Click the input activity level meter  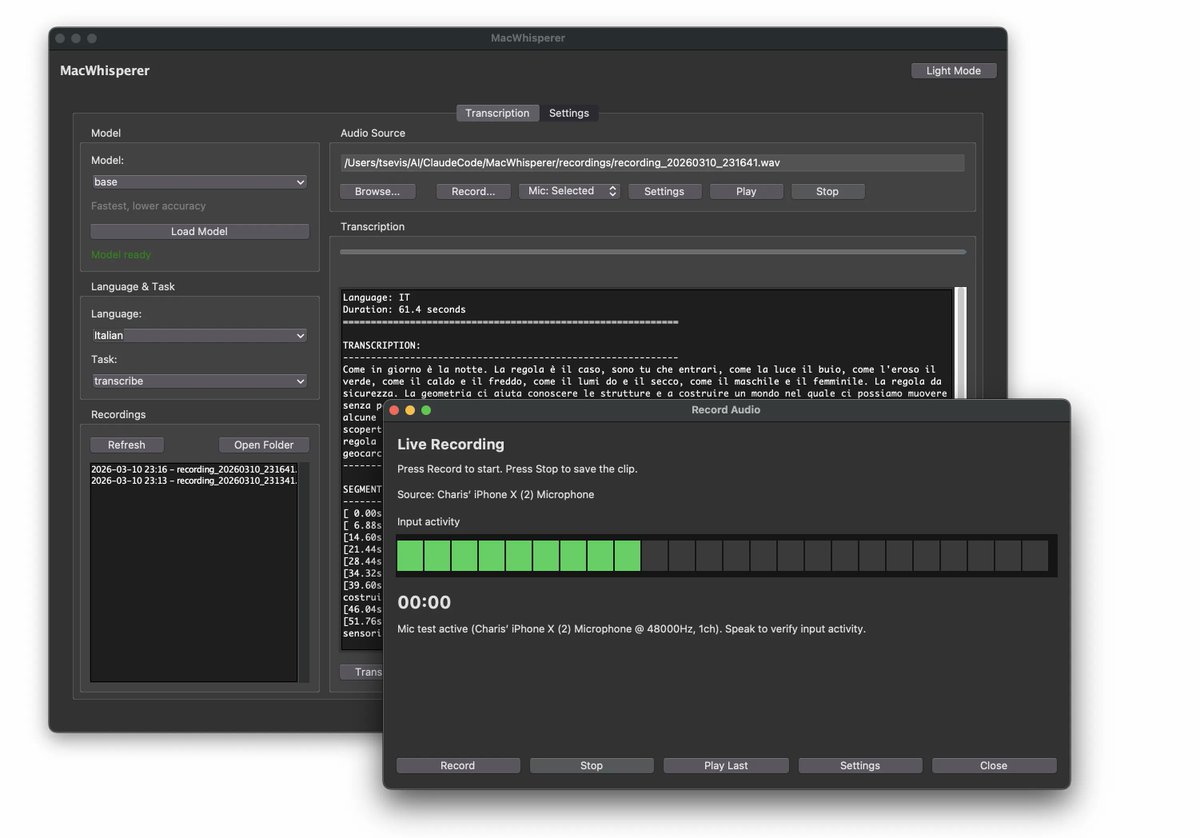click(726, 556)
